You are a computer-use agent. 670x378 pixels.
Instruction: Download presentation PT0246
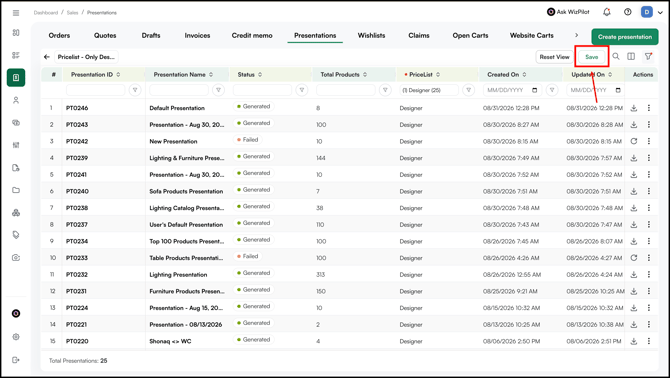coord(634,108)
